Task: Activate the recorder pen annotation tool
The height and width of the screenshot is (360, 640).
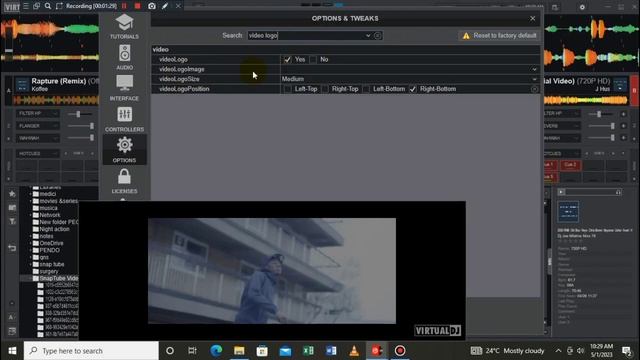Action: (x=165, y=6)
